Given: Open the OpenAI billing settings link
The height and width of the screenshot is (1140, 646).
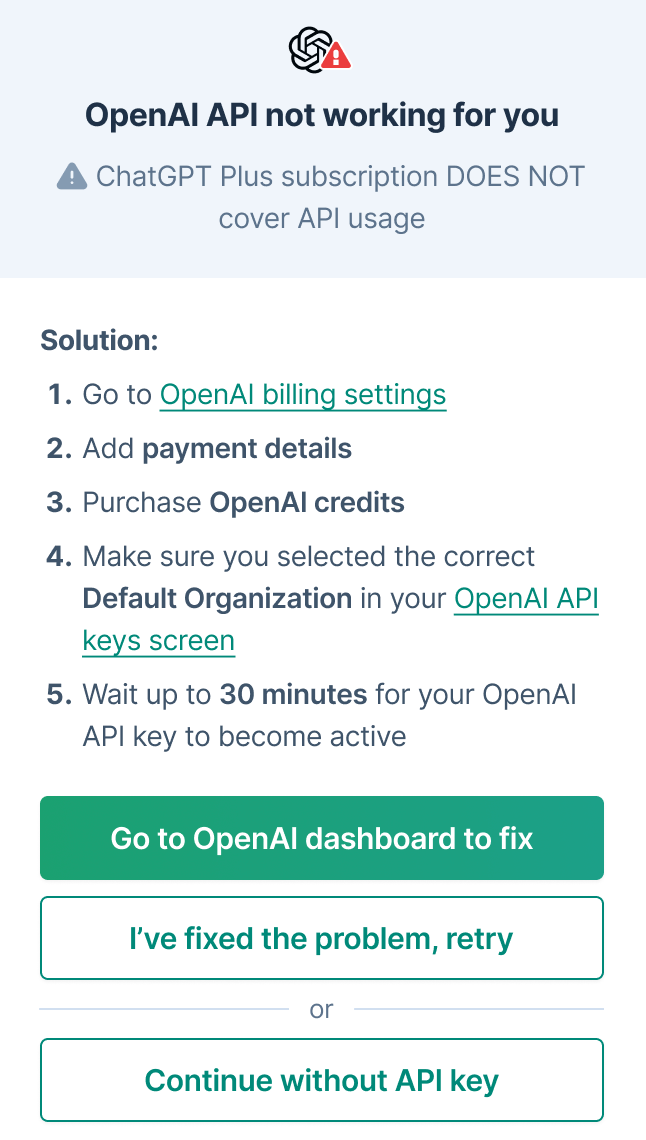Looking at the screenshot, I should pos(303,395).
